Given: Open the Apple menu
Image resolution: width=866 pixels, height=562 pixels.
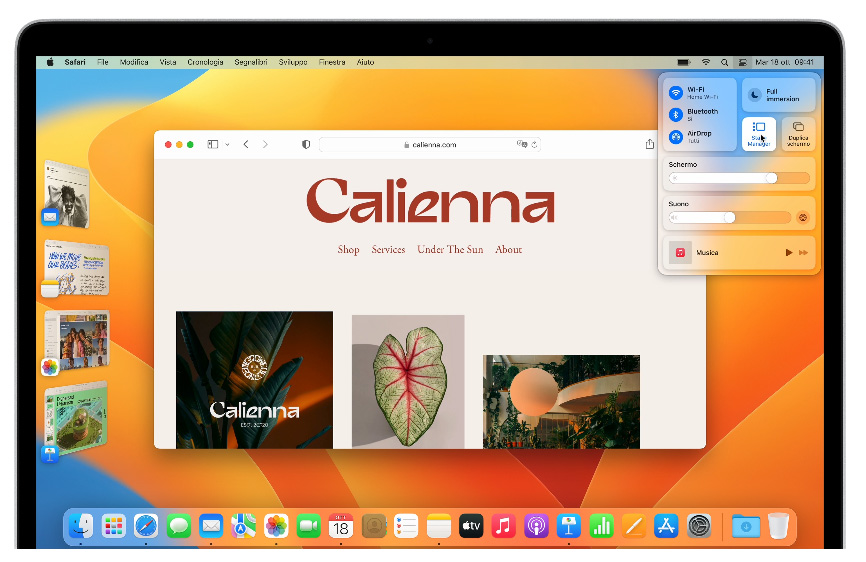Looking at the screenshot, I should [50, 62].
